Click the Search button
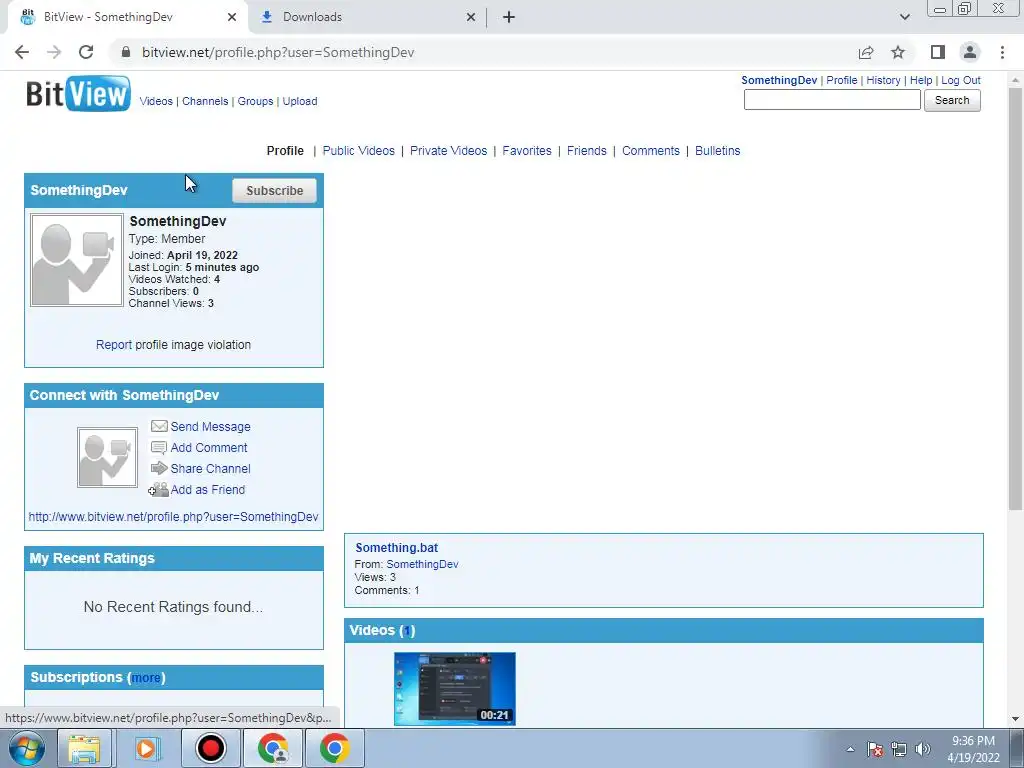The height and width of the screenshot is (768, 1024). [952, 100]
